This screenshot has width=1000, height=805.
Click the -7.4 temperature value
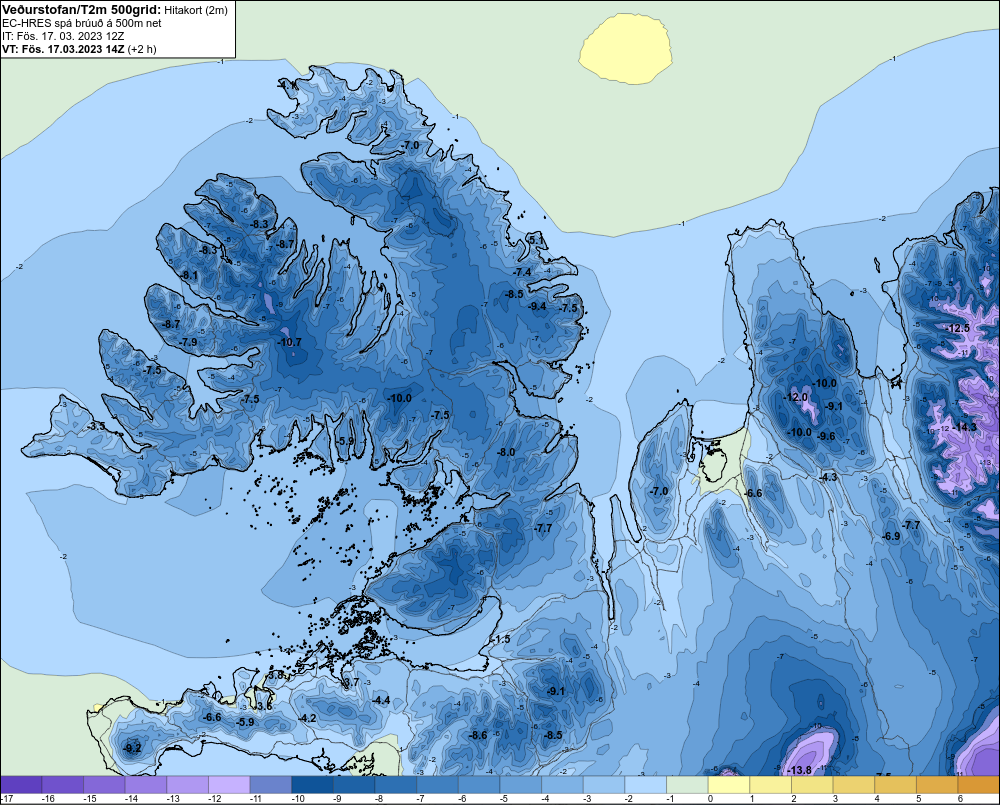tap(522, 272)
